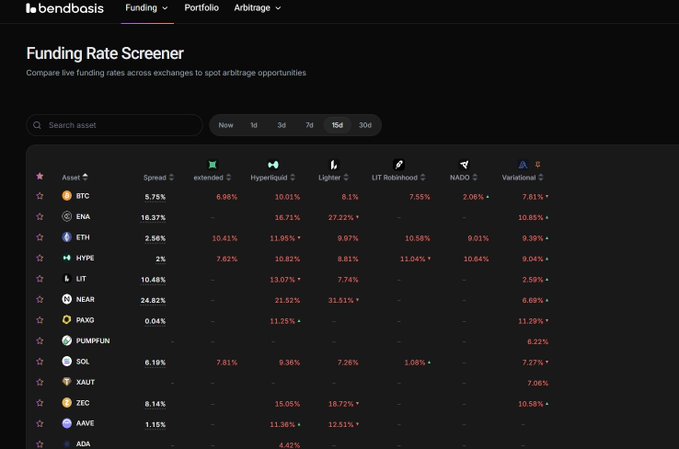Click AAVE Hyperliquid rate 11.36%
The image size is (679, 449).
coord(282,425)
